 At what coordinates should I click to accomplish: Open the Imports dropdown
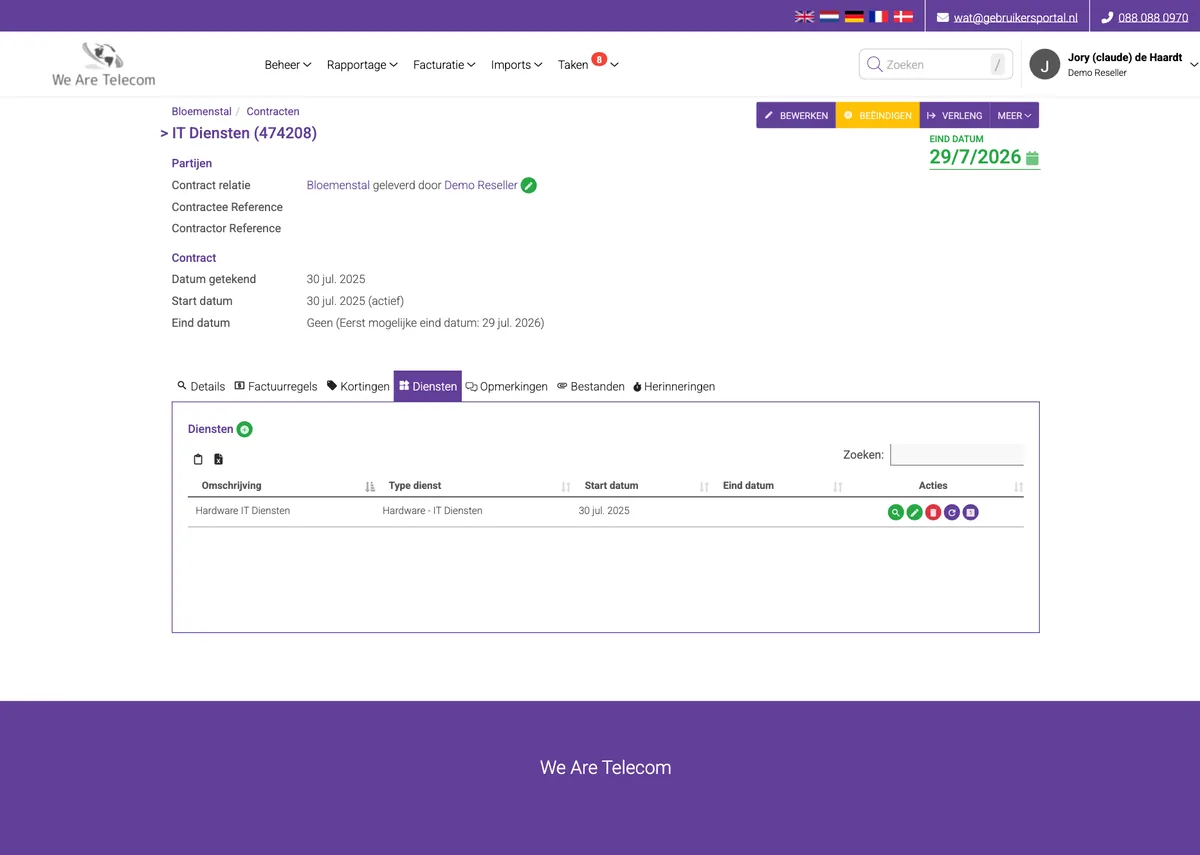pyautogui.click(x=517, y=65)
